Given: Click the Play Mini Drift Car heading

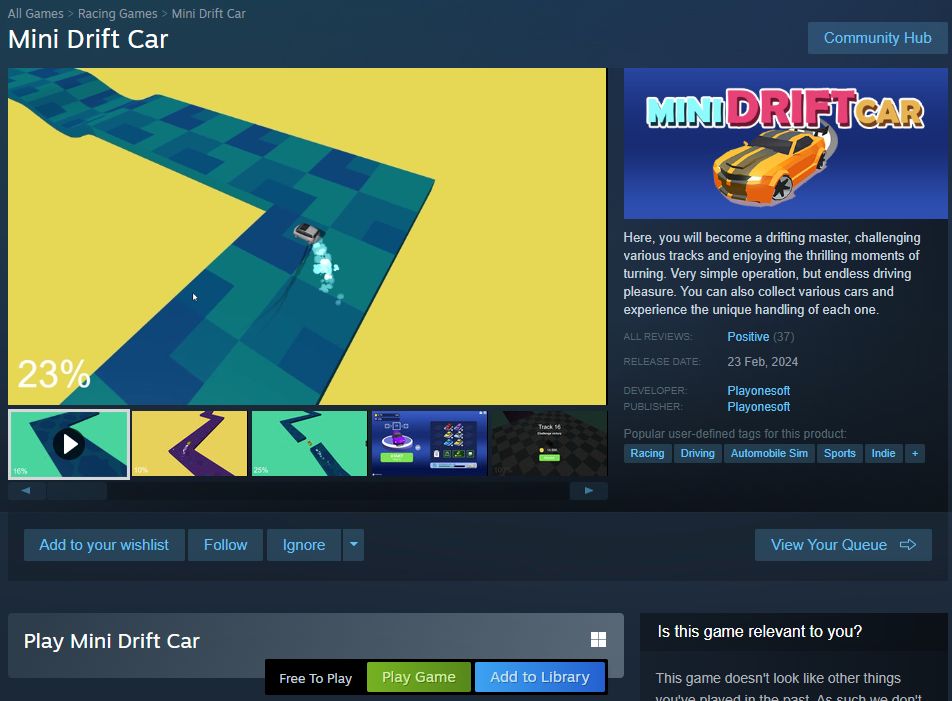Looking at the screenshot, I should pos(112,641).
